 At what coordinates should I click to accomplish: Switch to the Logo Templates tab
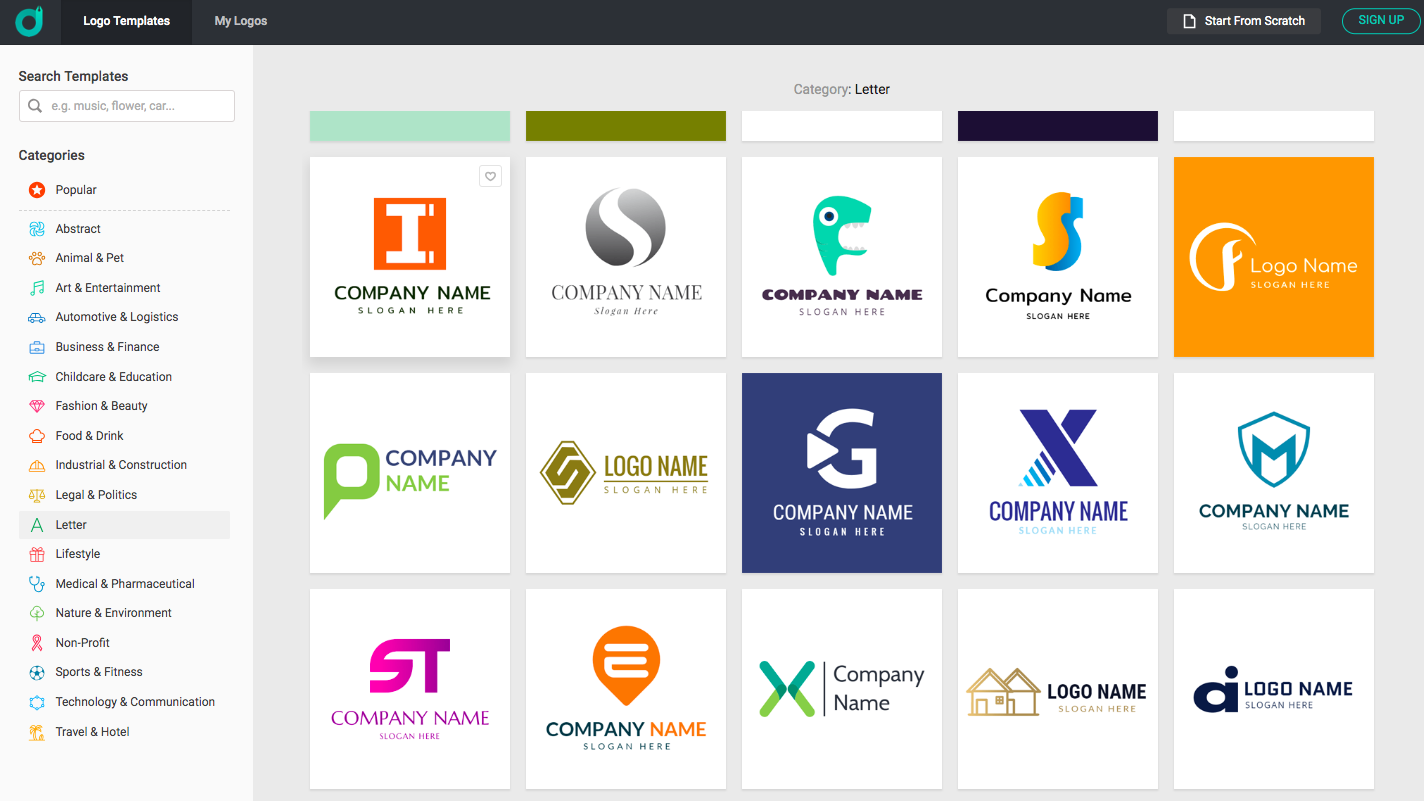point(126,20)
